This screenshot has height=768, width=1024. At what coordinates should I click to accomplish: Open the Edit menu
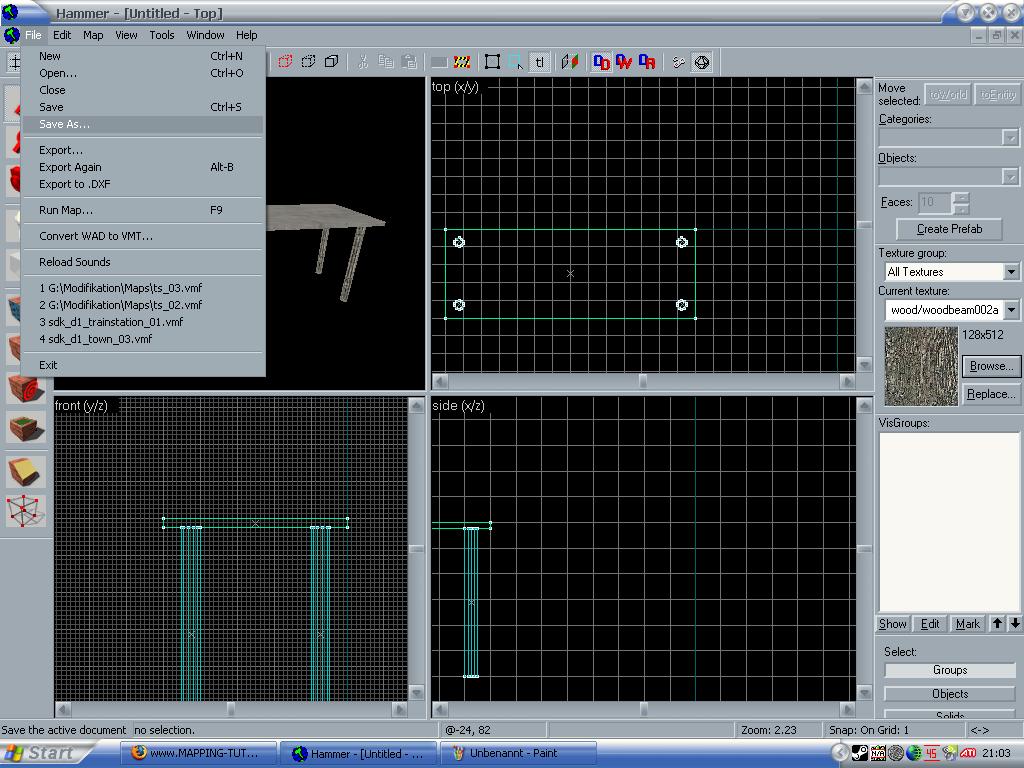tap(62, 35)
